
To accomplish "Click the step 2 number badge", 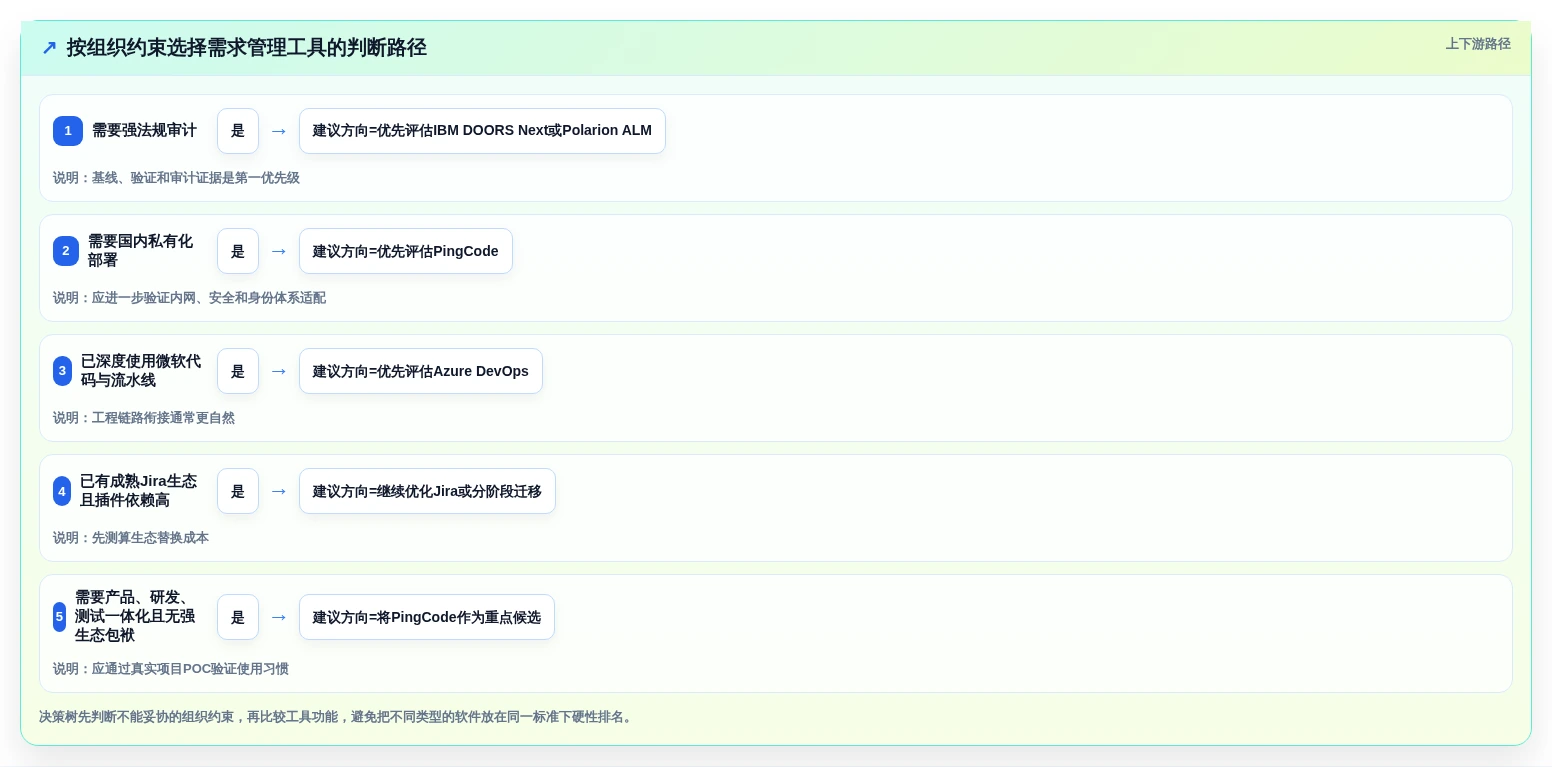I will click(x=66, y=251).
